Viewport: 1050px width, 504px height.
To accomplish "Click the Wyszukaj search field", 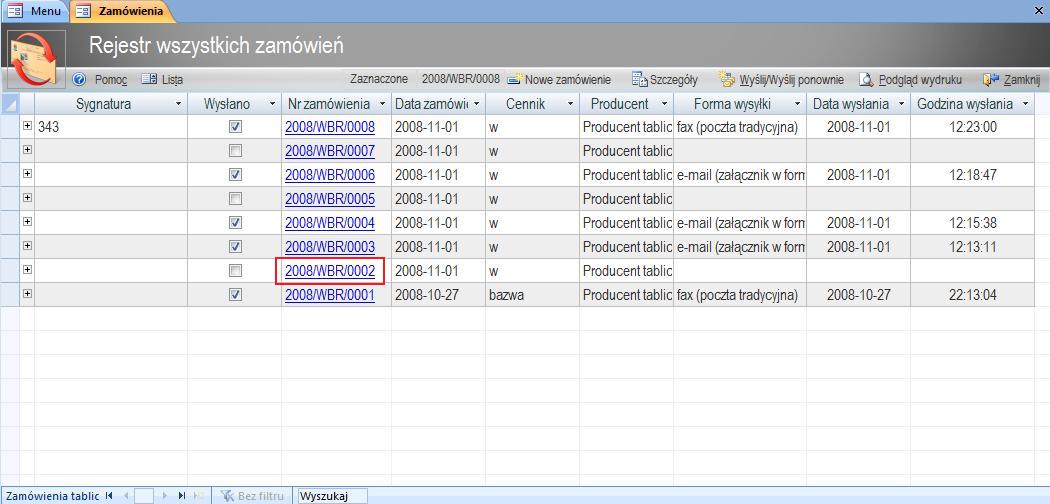I will pyautogui.click(x=332, y=495).
